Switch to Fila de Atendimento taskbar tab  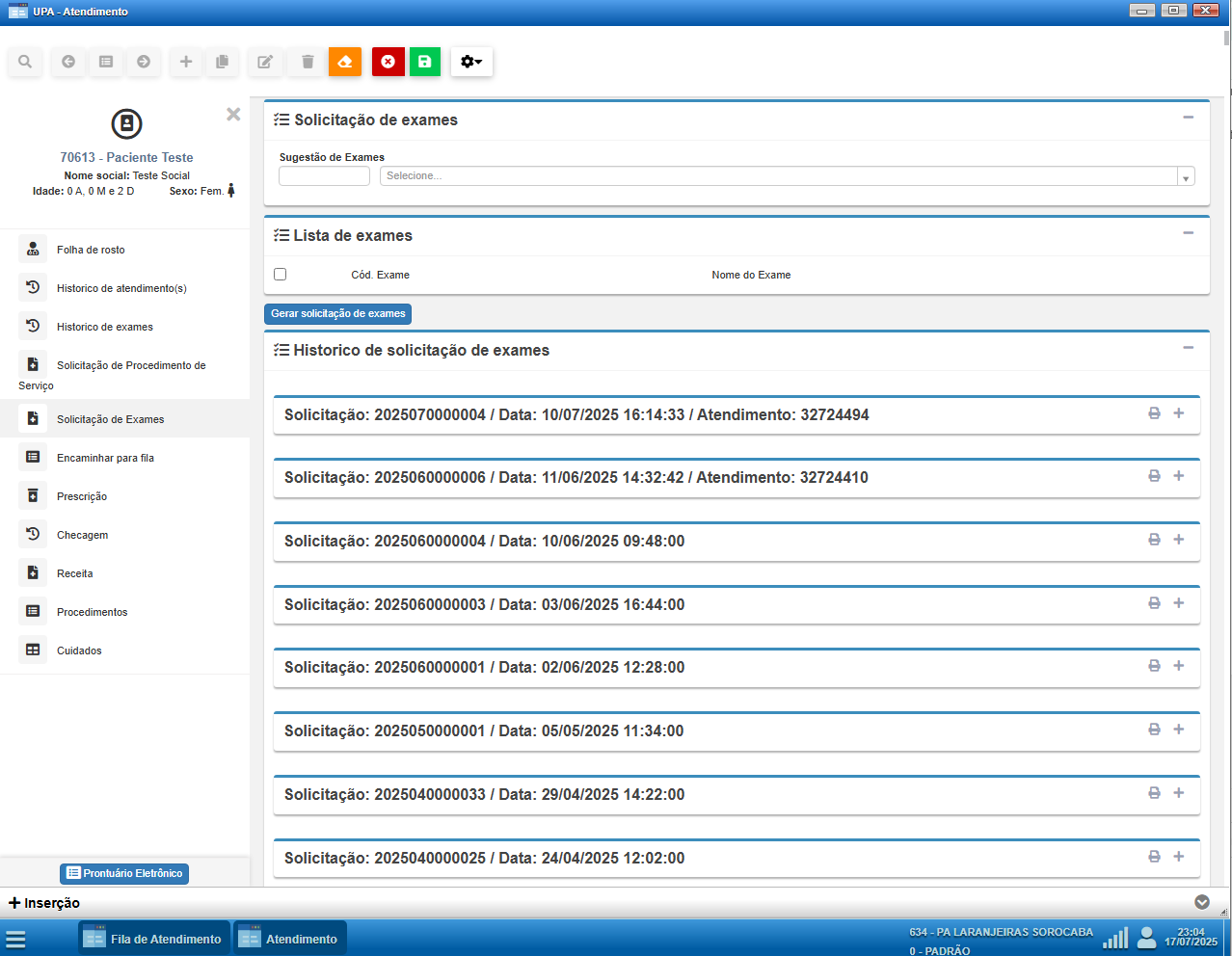[x=154, y=939]
